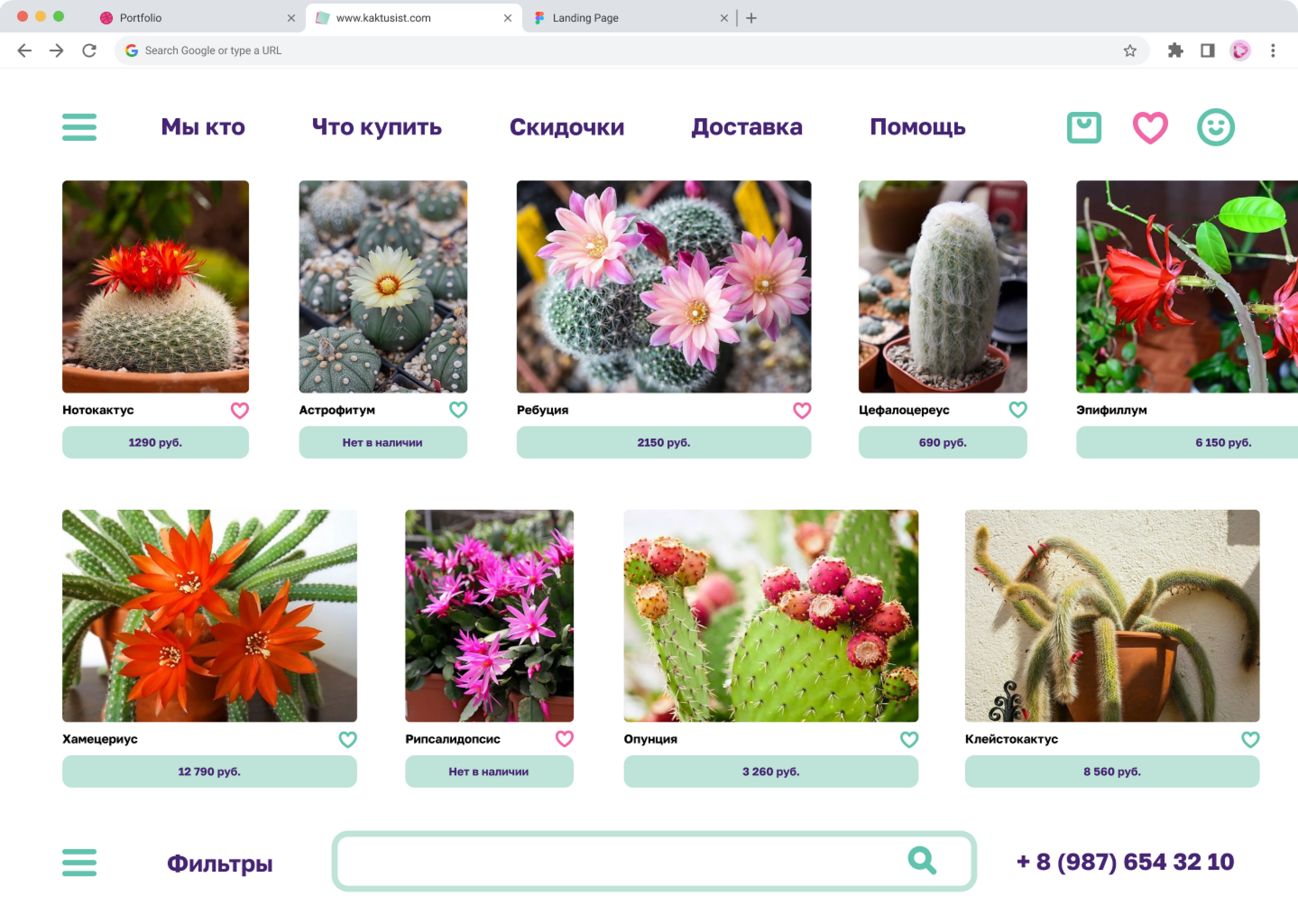
Task: Reload the page in browser
Action: [89, 51]
